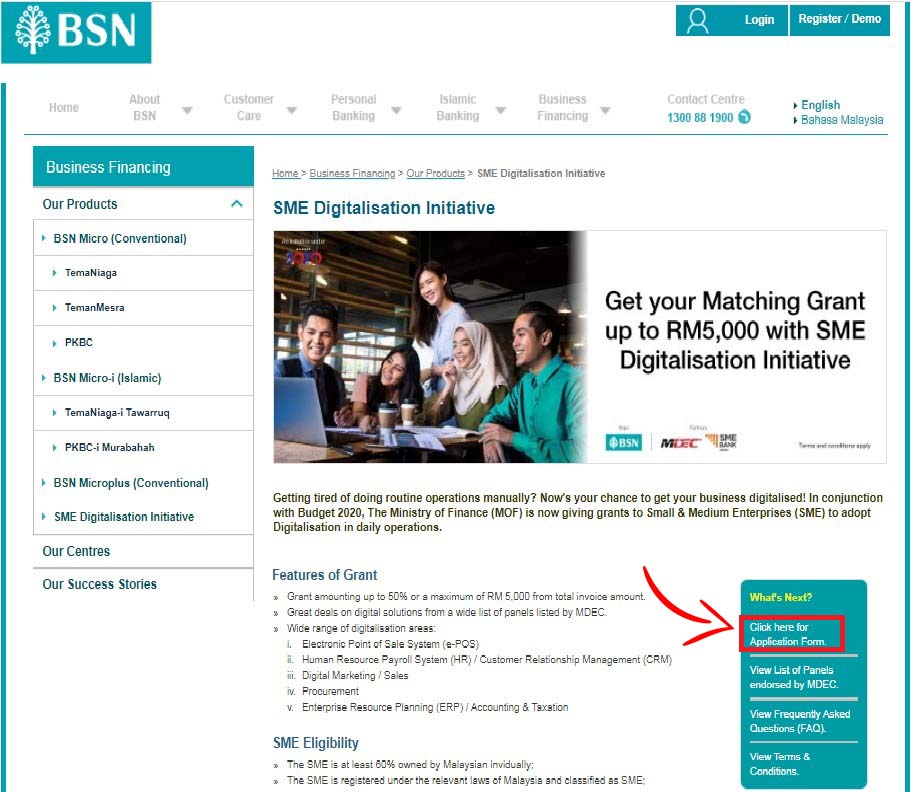Open the Business Financing menu item
Viewport: 911px width, 792px height.
[562, 107]
